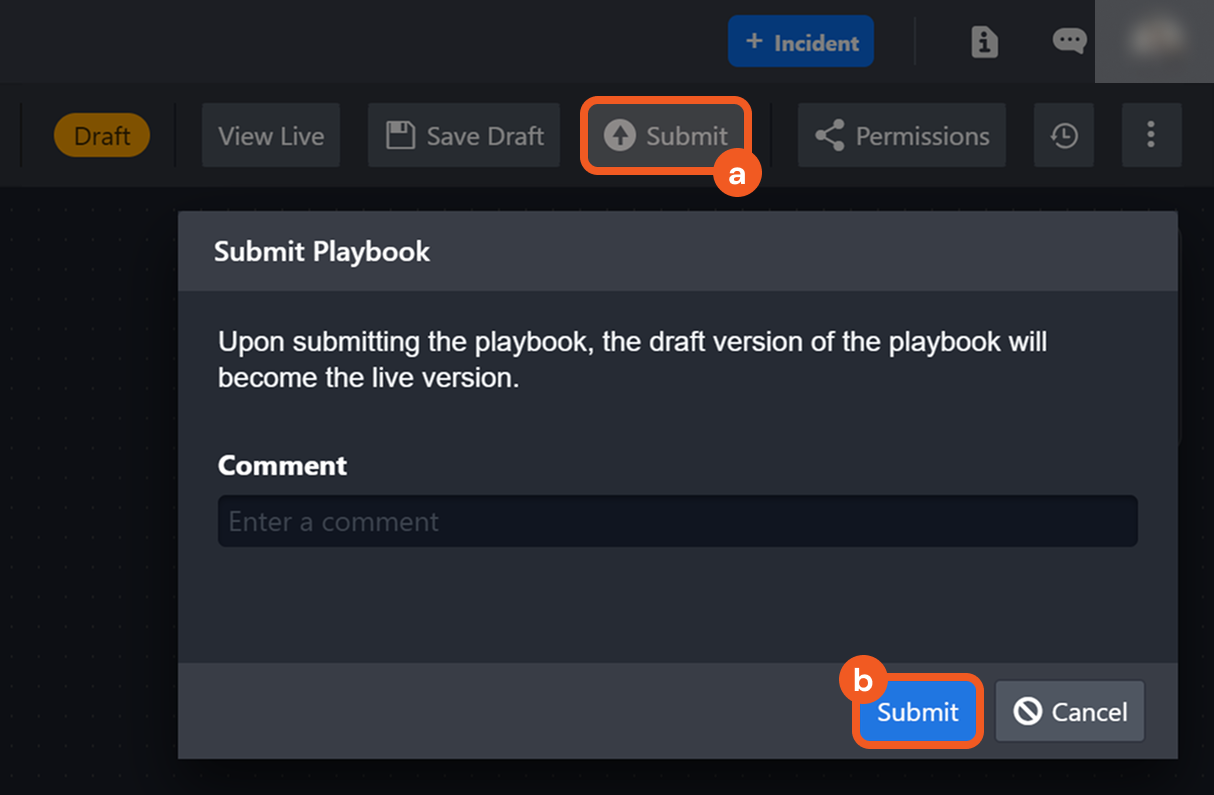This screenshot has width=1214, height=795.
Task: Focus the Enter a comment field
Action: pos(677,521)
